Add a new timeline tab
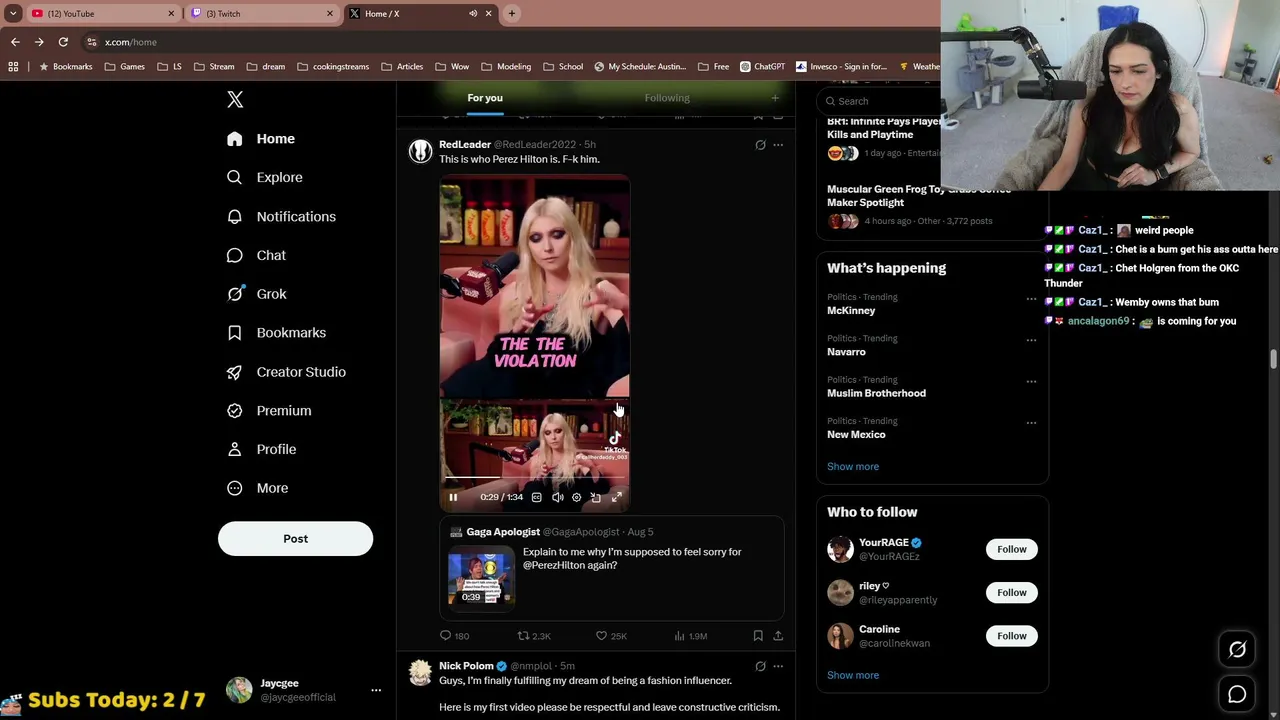Viewport: 1280px width, 720px height. coord(775,98)
